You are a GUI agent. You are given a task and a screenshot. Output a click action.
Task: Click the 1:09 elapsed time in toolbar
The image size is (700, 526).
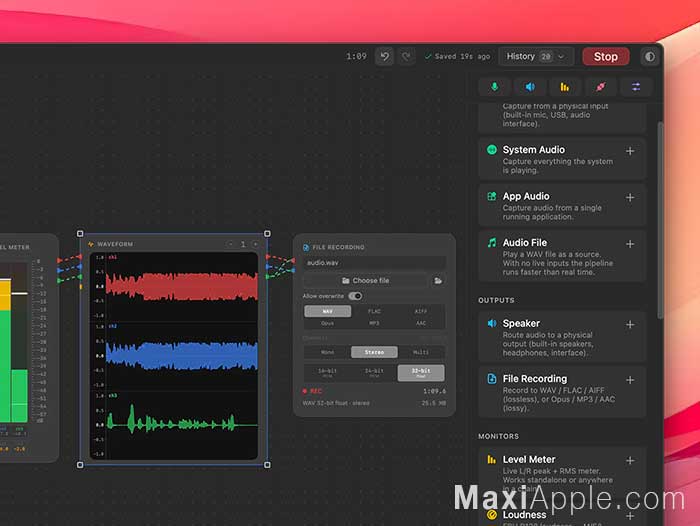point(356,57)
